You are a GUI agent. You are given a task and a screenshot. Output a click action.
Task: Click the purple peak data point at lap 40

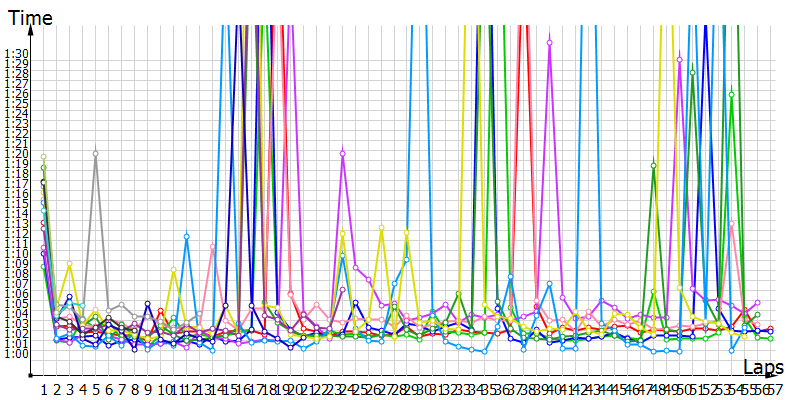tap(550, 42)
